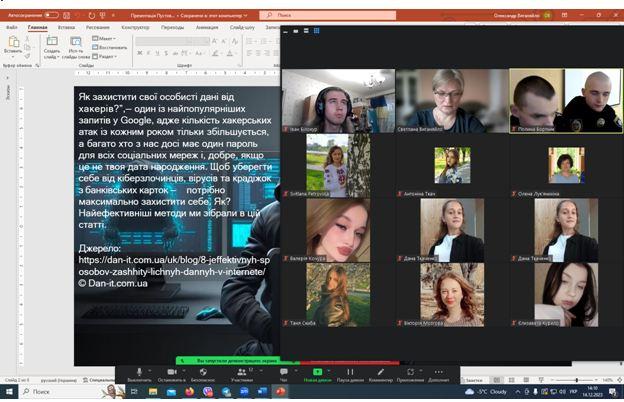The width and height of the screenshot is (624, 402).
Task: Open the Рисование ribbon tab
Action: 98,27
